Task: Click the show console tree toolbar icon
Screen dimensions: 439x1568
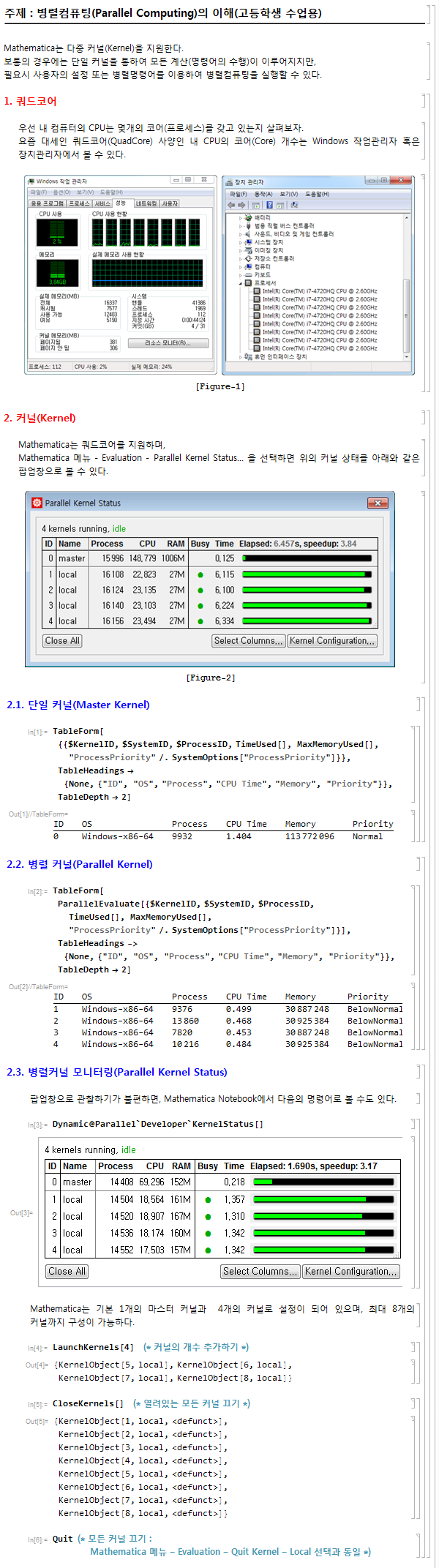Action: coord(255,205)
